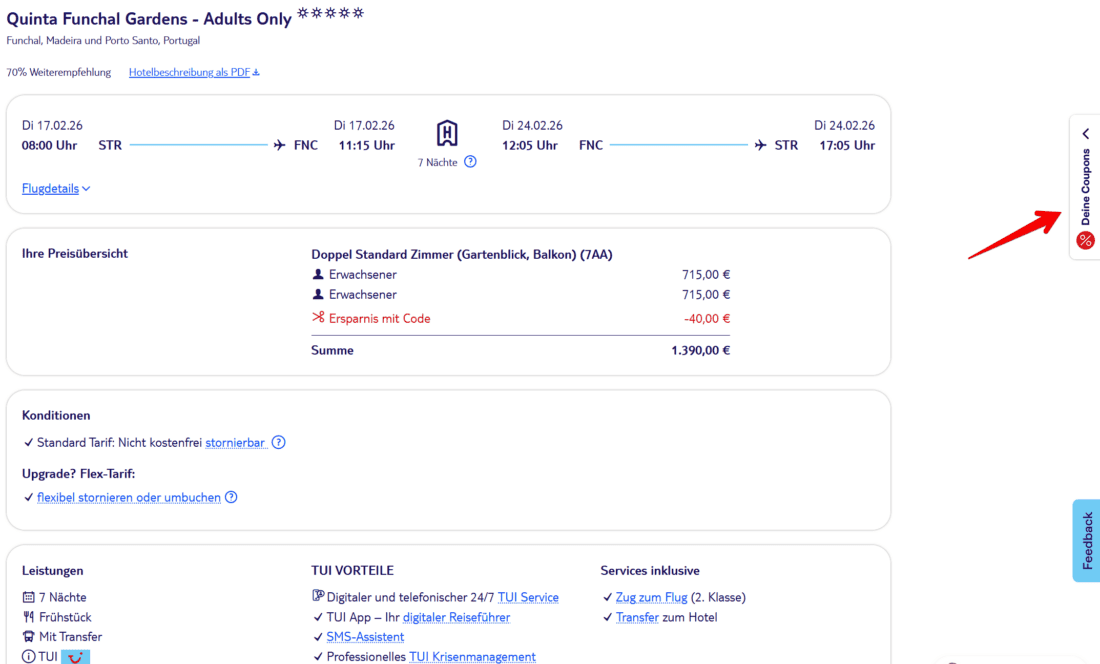Click the scissors icon by Ersparnis mit Code
Viewport: 1100px width, 664px height.
[x=318, y=318]
